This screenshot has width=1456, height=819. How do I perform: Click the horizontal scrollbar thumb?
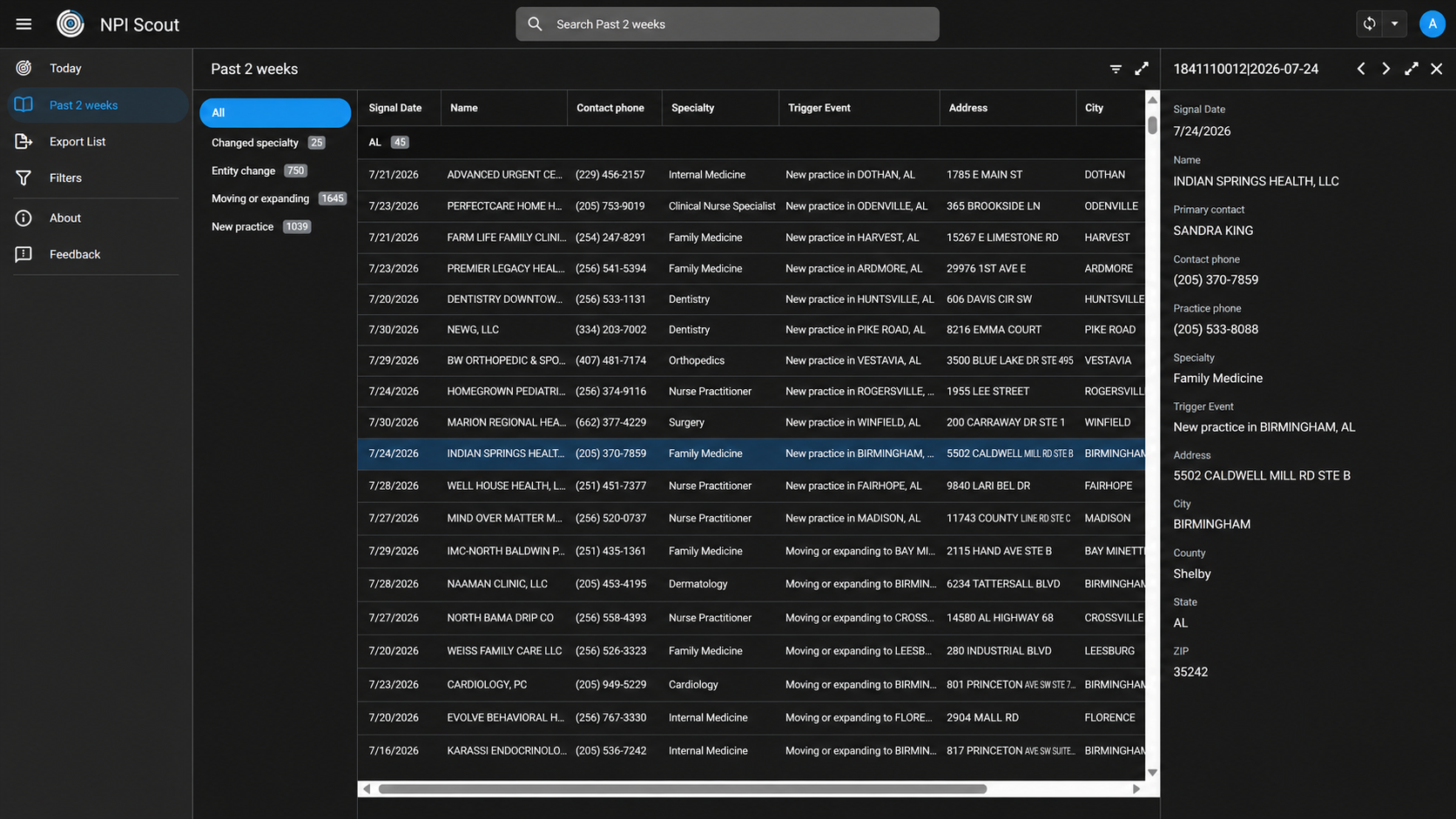pyautogui.click(x=683, y=789)
